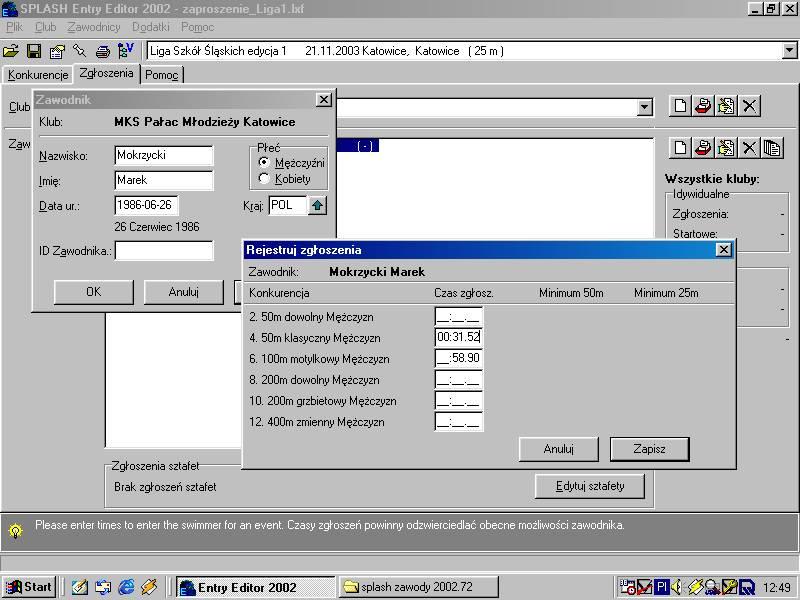800x600 pixels.
Task: Click the meet properties sheet toolbar icon
Action: tap(57, 51)
